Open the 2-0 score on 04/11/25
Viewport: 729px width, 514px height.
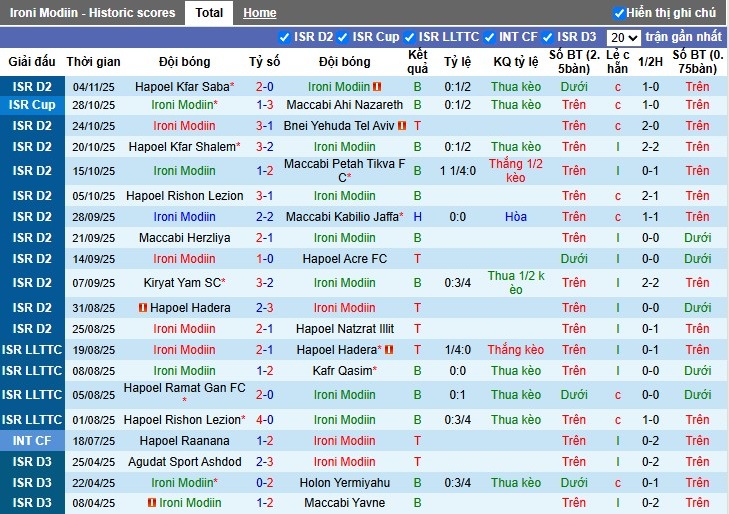265,86
